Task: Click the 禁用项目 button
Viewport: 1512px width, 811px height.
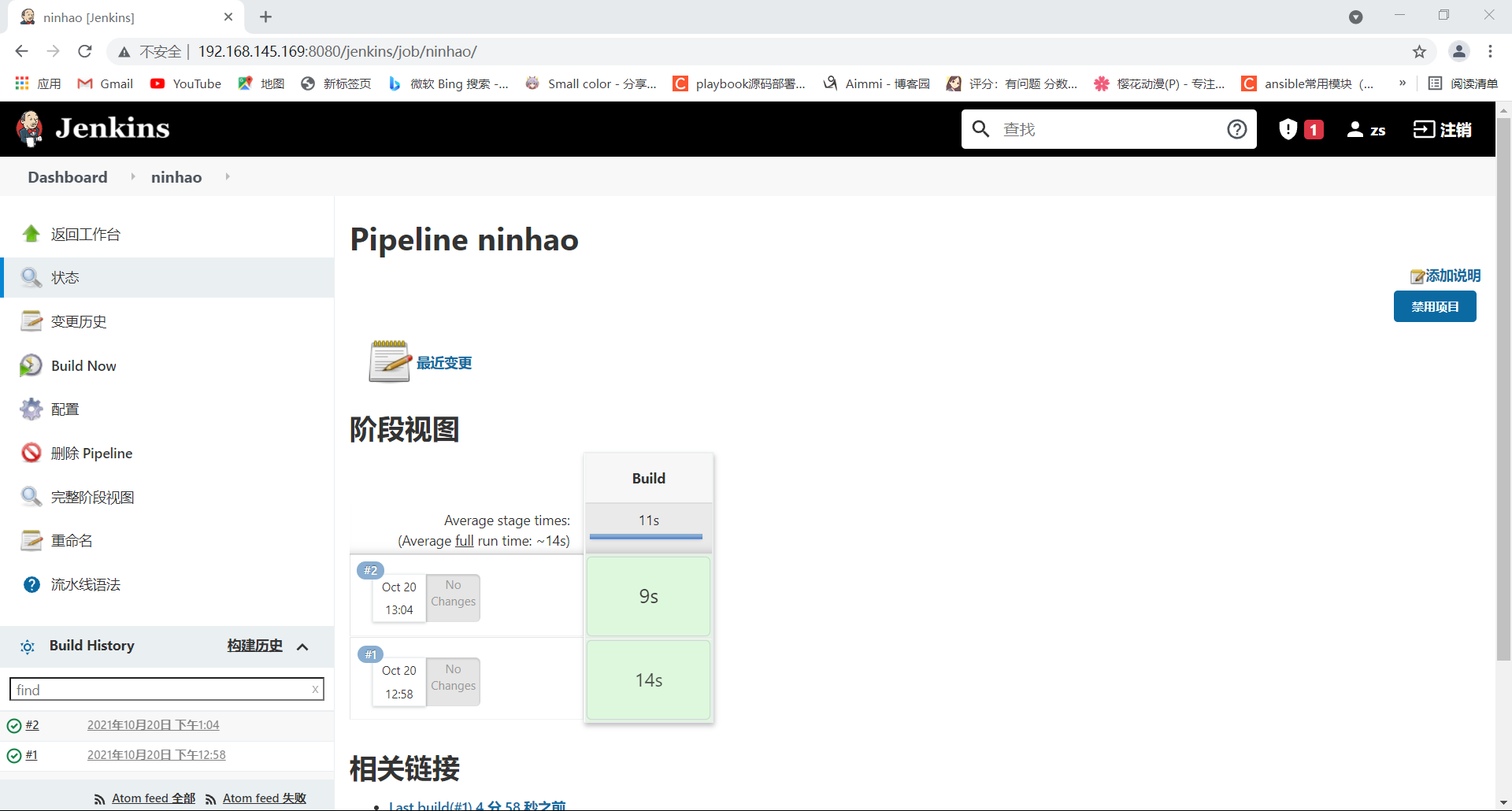Action: click(1435, 306)
